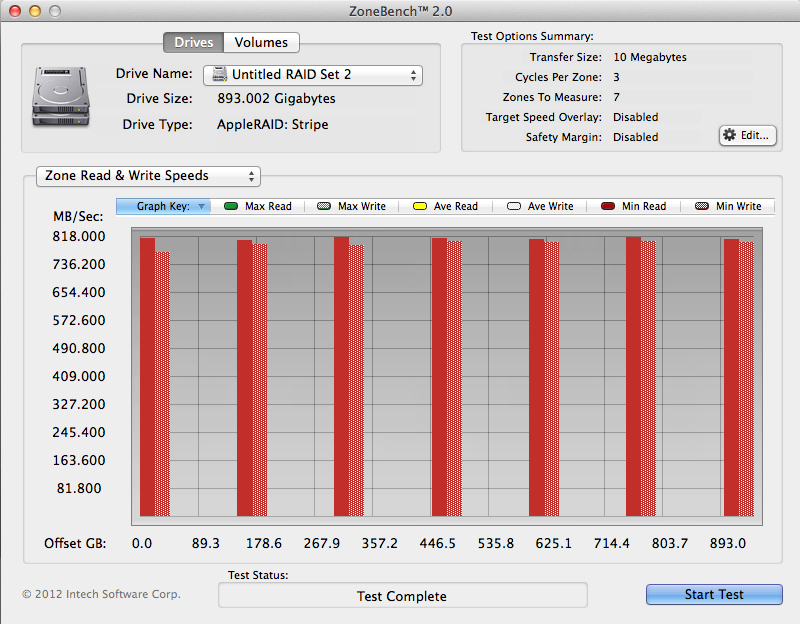Select the Drives tab
The image size is (800, 624).
point(193,42)
